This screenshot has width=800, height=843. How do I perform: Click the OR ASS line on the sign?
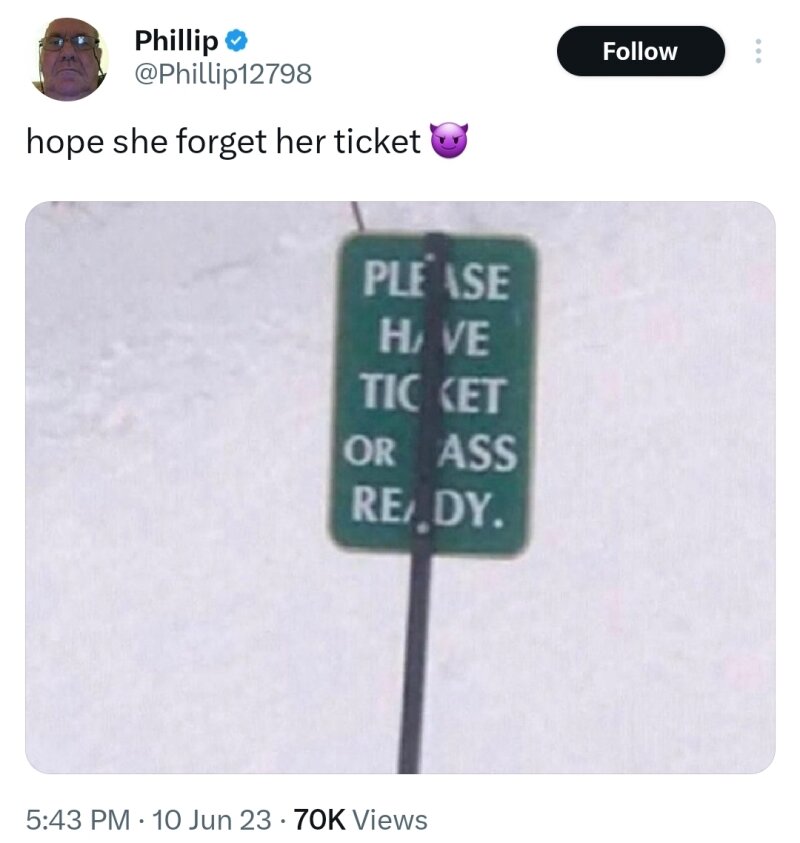430,452
